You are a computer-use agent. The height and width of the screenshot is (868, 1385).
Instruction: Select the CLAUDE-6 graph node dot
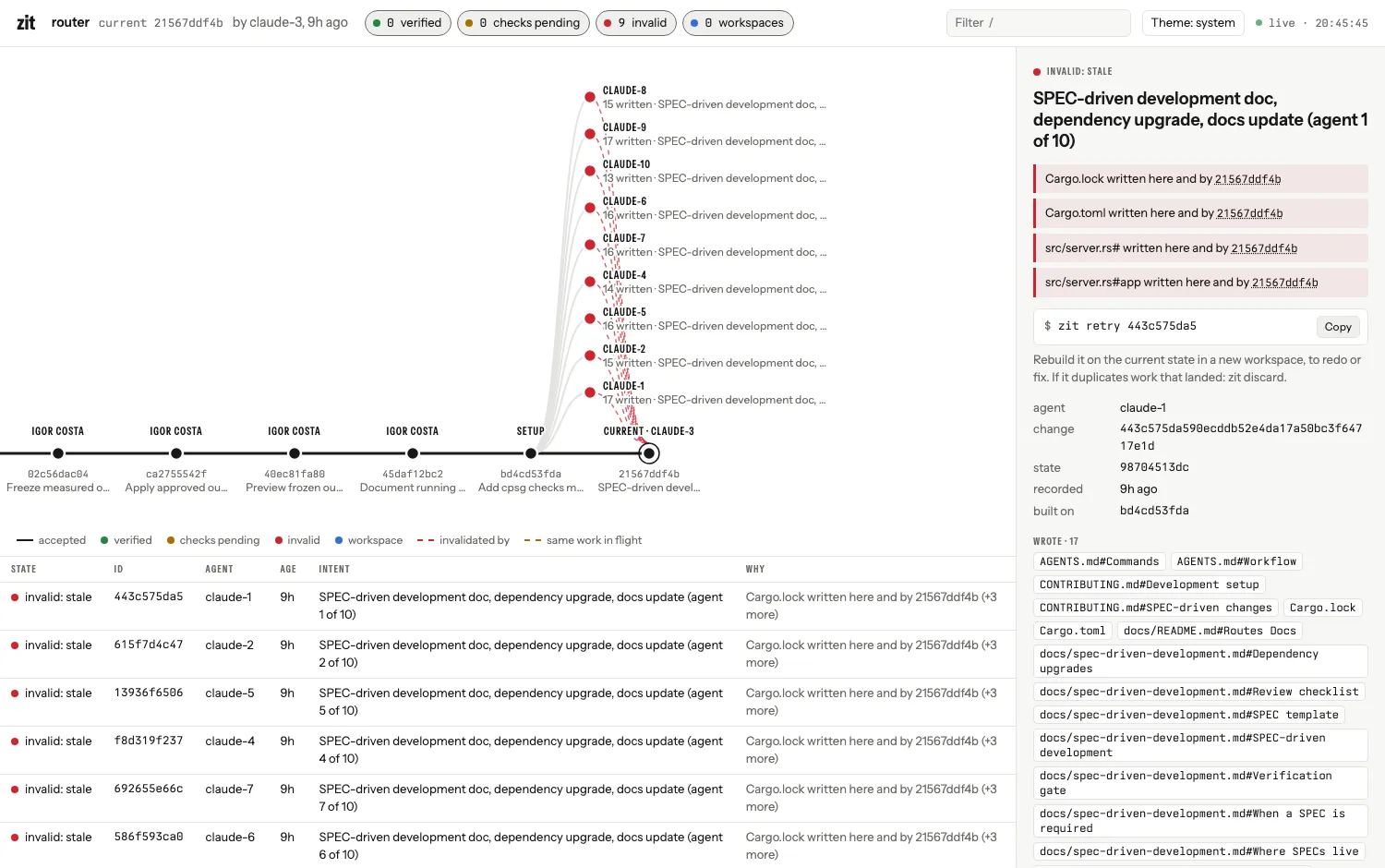tap(590, 208)
